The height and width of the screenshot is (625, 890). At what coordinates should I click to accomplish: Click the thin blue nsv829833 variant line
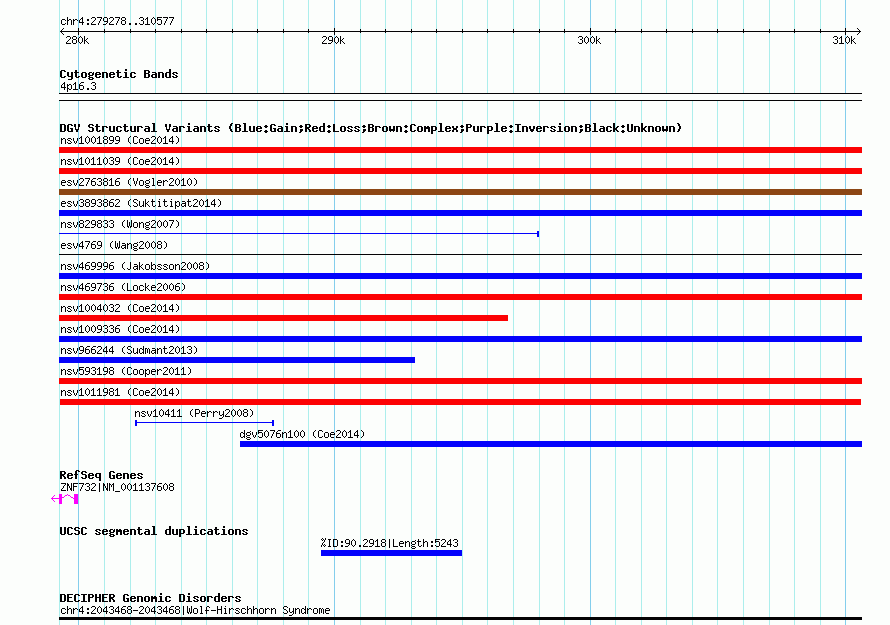(299, 233)
